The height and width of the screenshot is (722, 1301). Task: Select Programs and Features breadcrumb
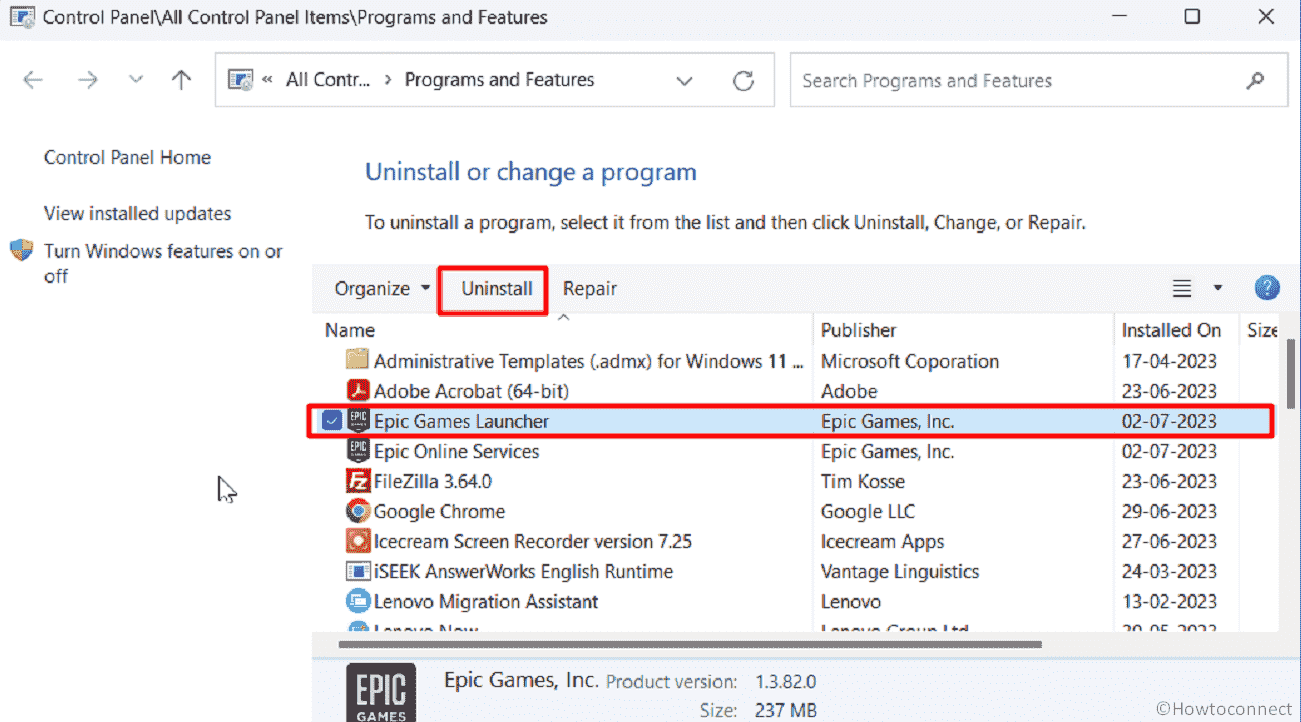coord(499,80)
